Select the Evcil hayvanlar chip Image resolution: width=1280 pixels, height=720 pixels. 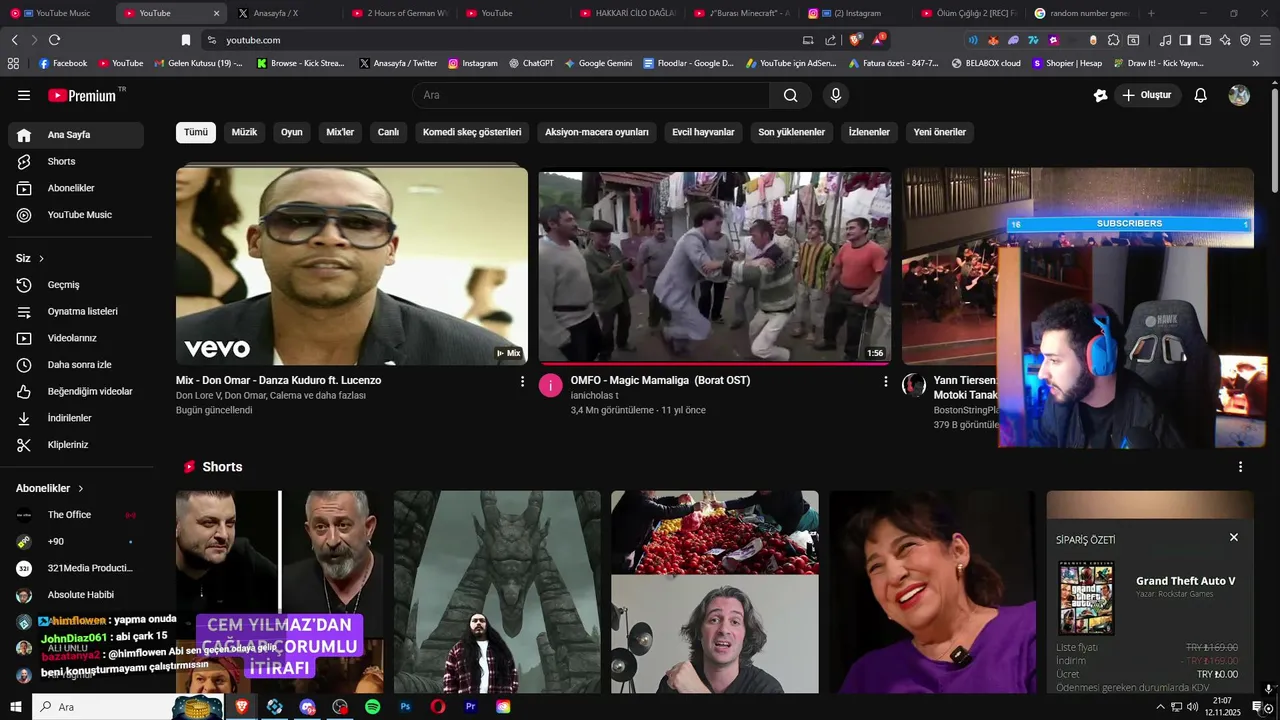(703, 132)
